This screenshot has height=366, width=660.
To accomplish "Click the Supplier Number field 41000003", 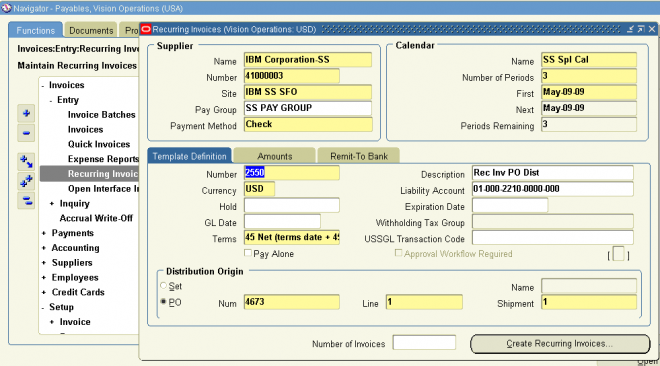I will point(292,76).
